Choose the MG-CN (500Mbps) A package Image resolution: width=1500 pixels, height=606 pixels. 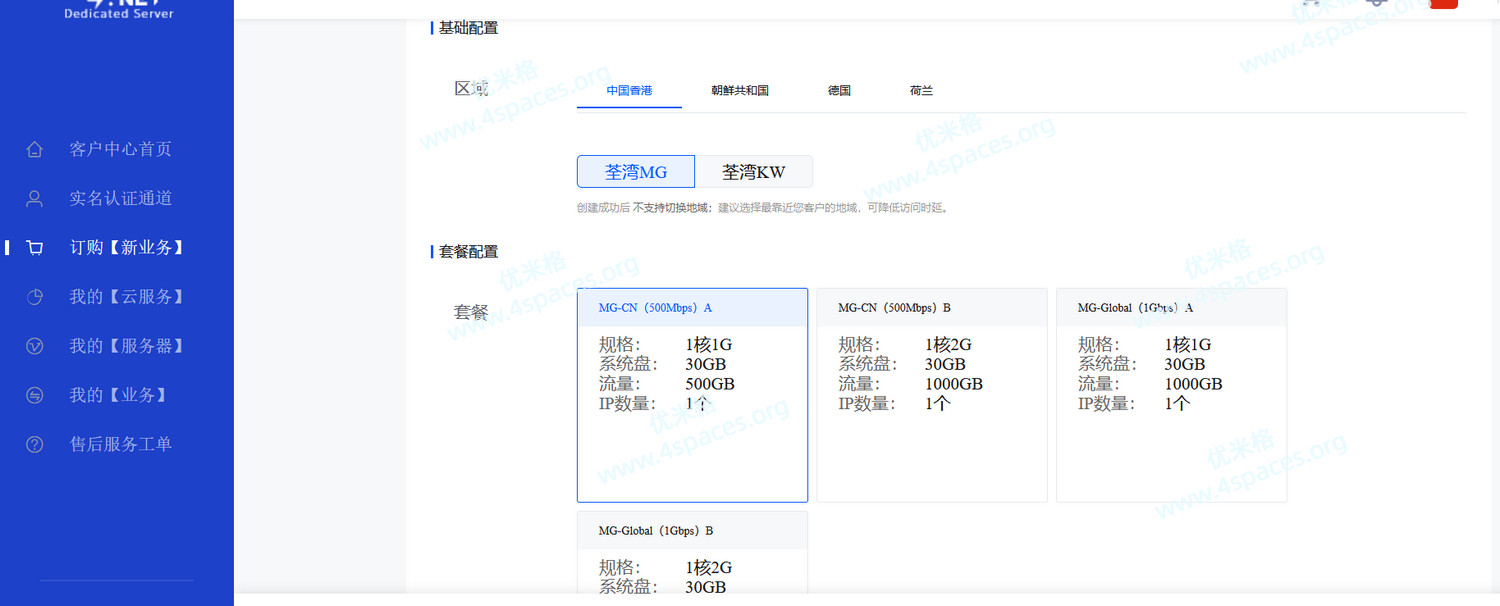692,395
